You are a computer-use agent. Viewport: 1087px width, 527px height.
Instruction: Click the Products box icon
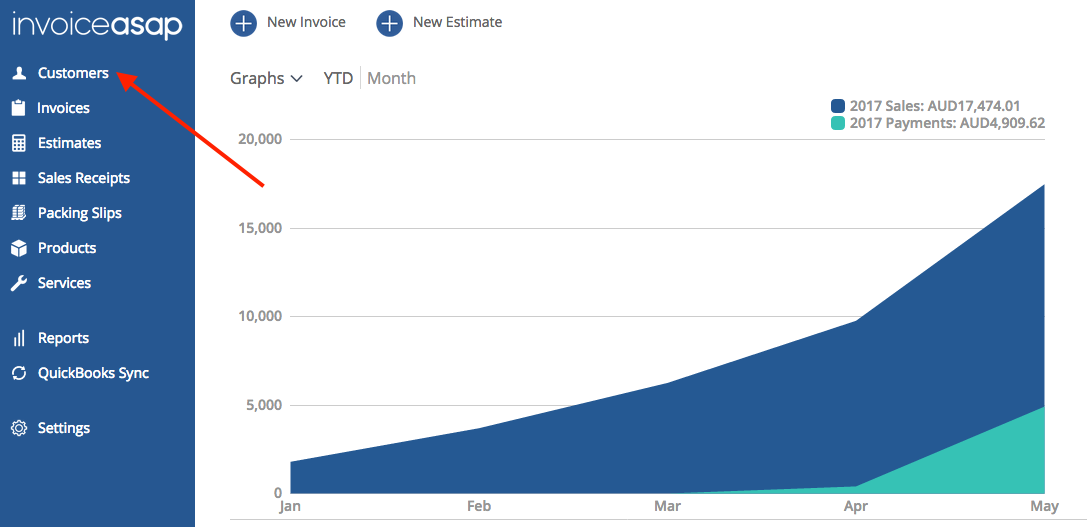click(18, 248)
